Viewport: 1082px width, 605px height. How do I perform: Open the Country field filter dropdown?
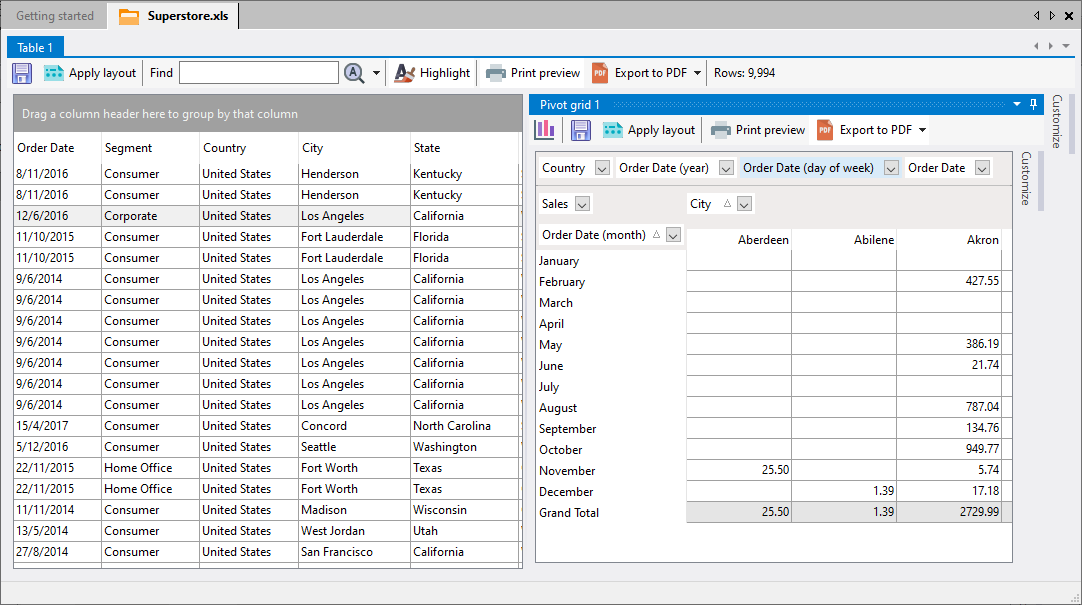coord(602,168)
